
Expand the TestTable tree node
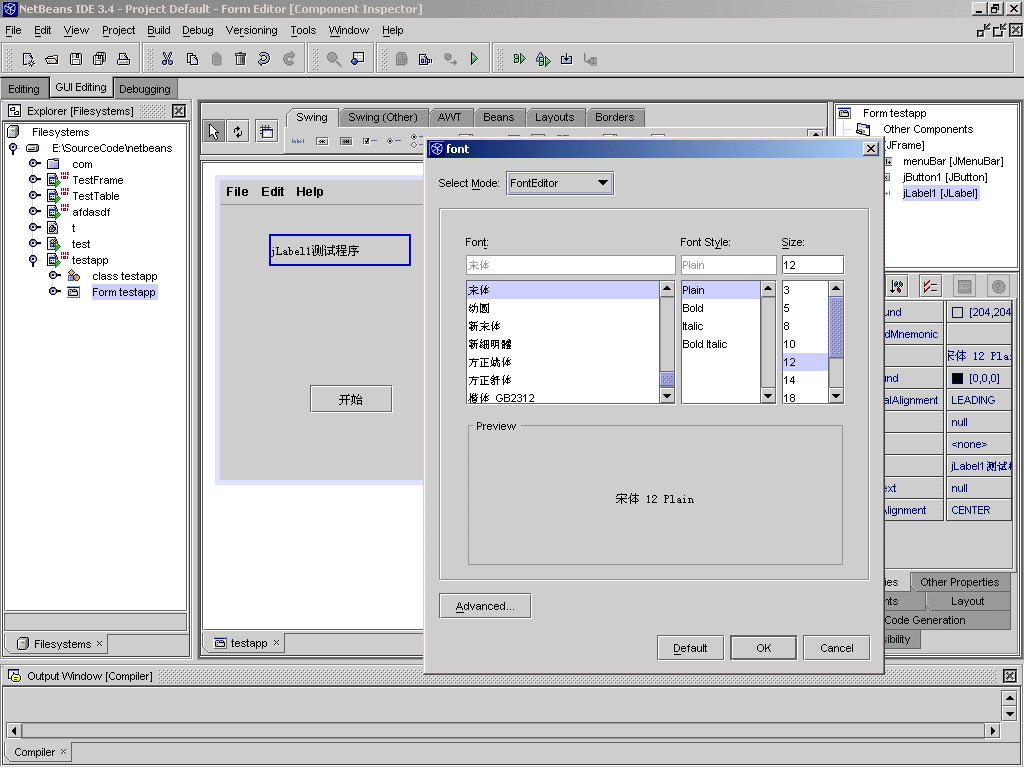[x=34, y=195]
